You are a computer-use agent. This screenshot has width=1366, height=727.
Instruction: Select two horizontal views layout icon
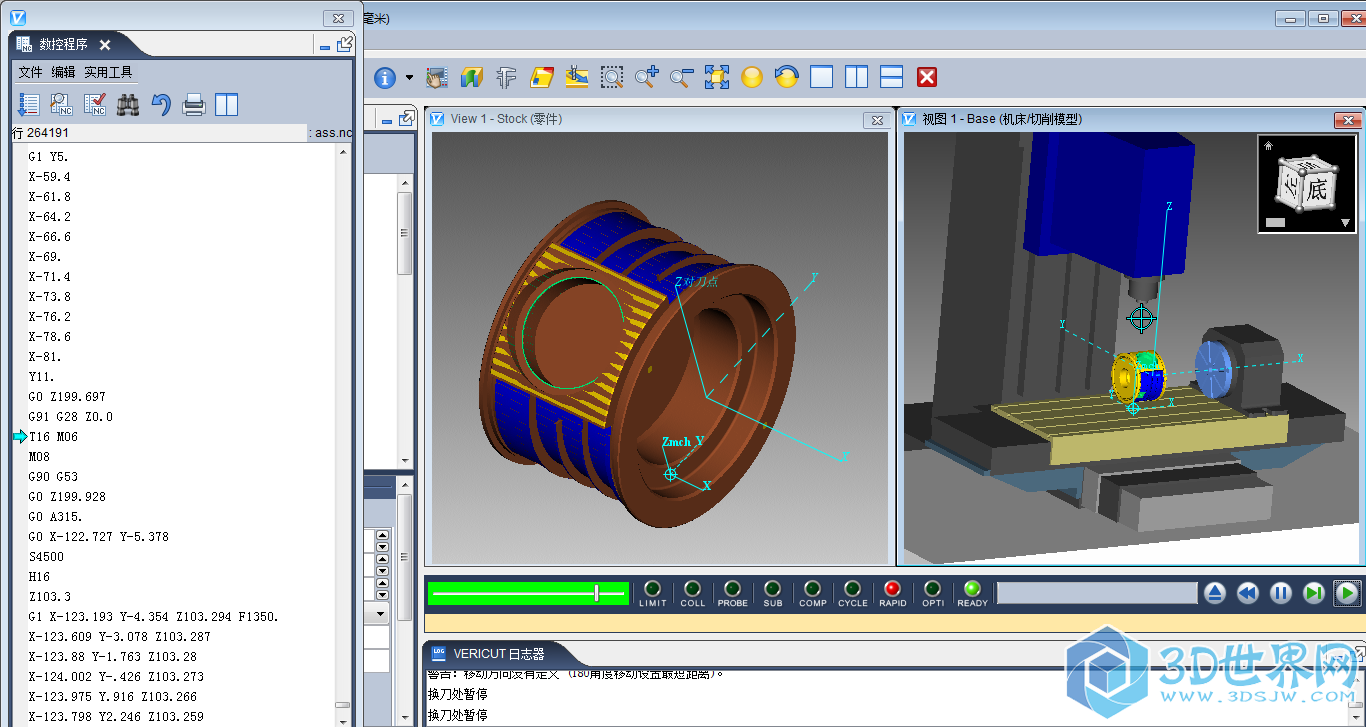click(892, 77)
